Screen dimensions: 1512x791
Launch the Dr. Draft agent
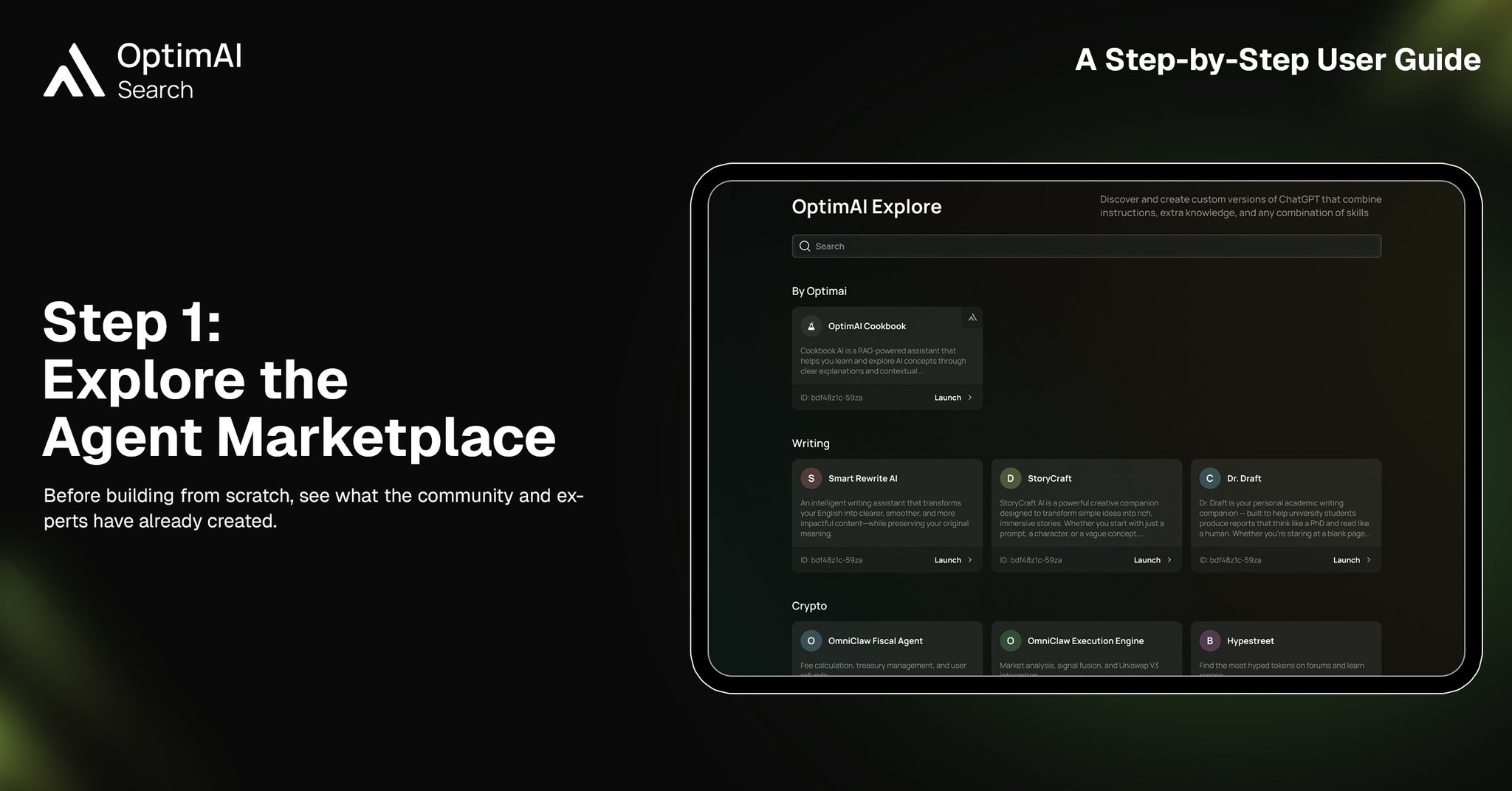(1352, 560)
